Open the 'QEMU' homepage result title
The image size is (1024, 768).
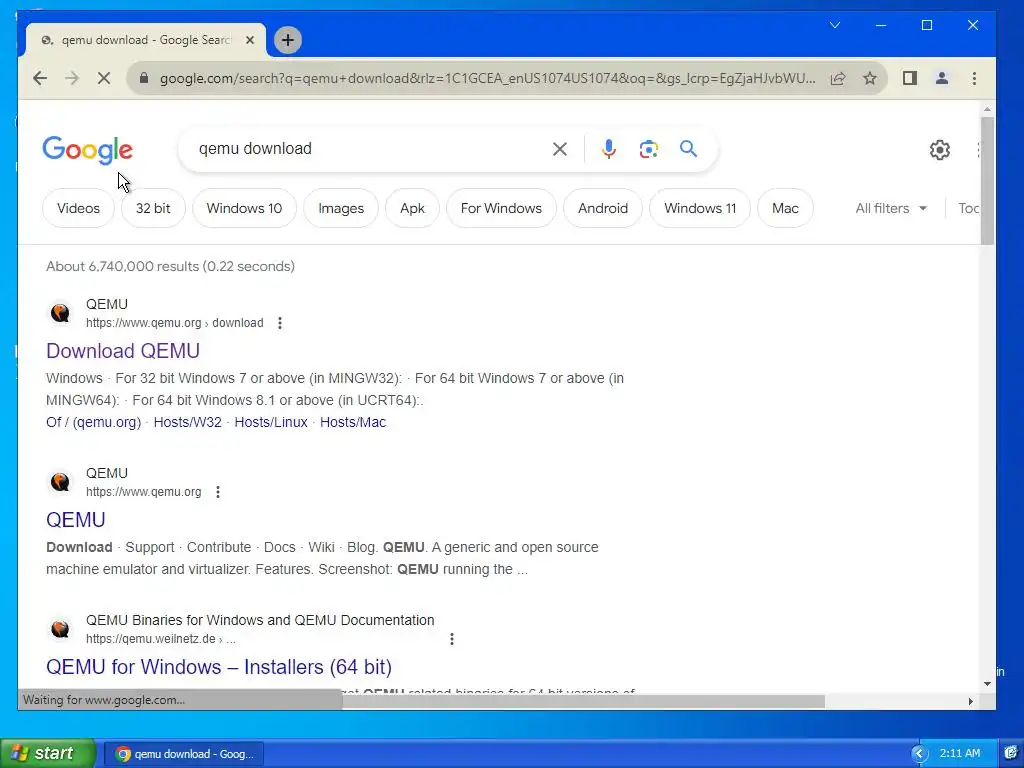(x=76, y=520)
